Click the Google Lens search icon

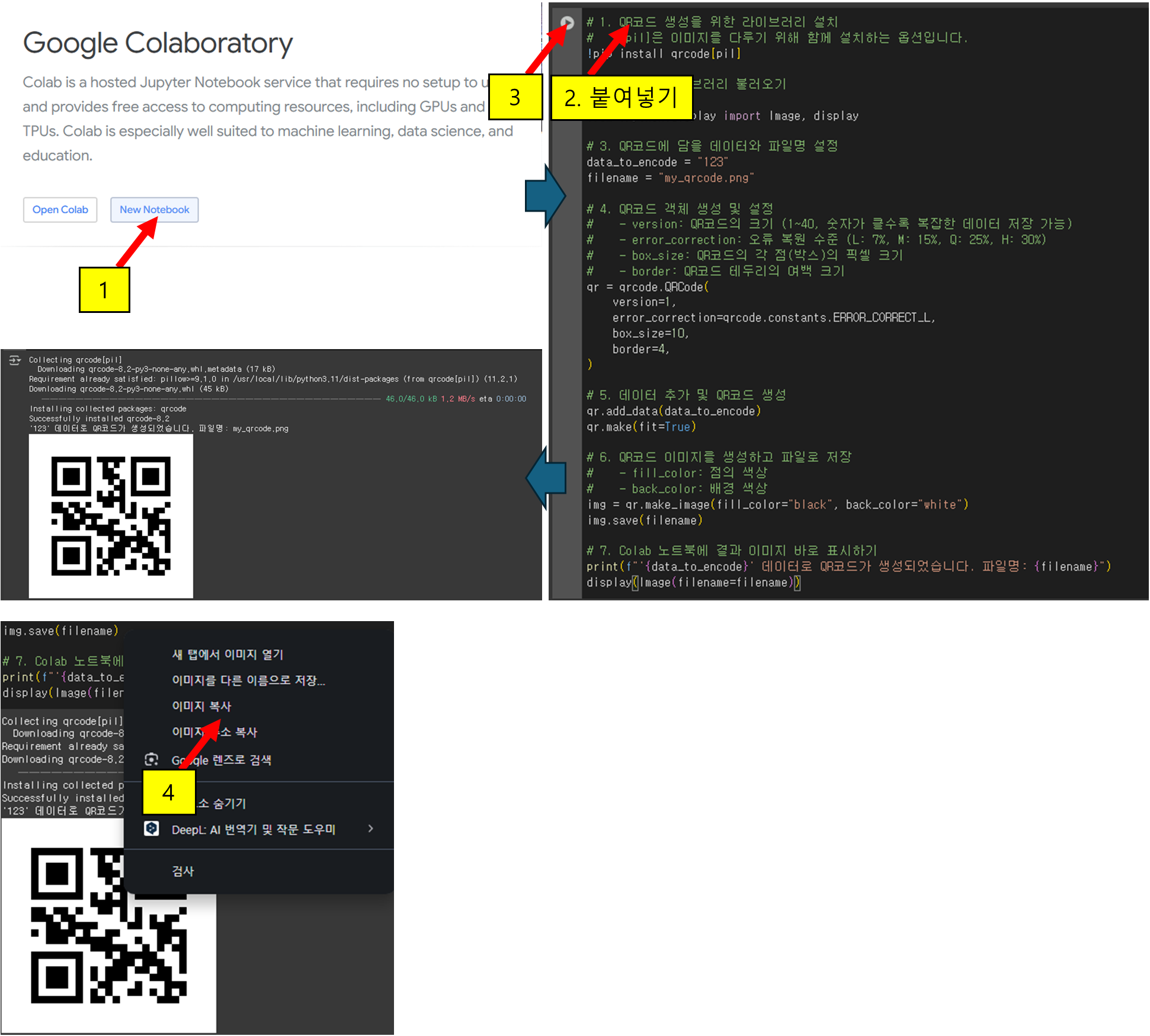(x=152, y=760)
